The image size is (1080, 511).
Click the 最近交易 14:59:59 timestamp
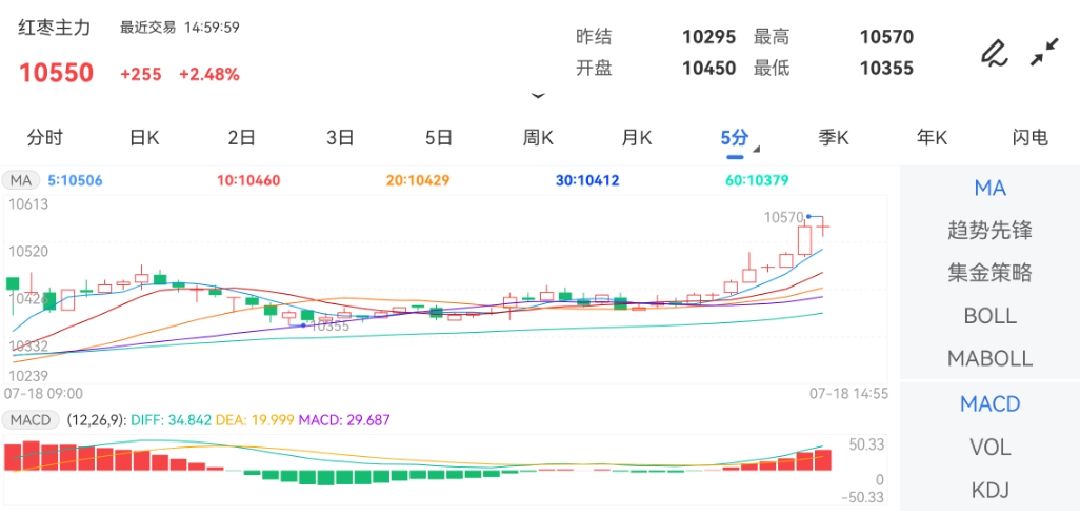(180, 28)
